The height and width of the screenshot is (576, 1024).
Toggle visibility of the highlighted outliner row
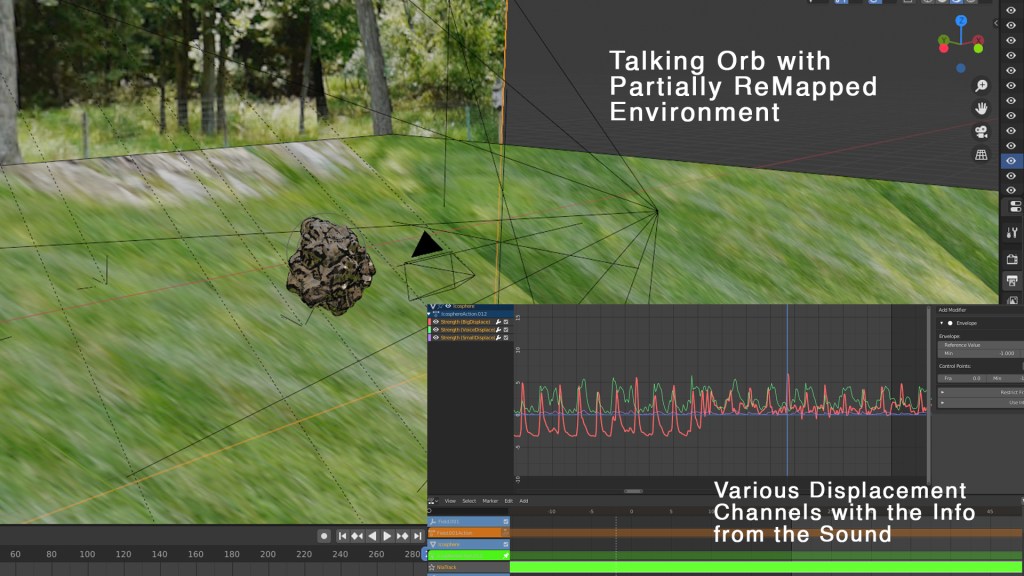point(1011,160)
